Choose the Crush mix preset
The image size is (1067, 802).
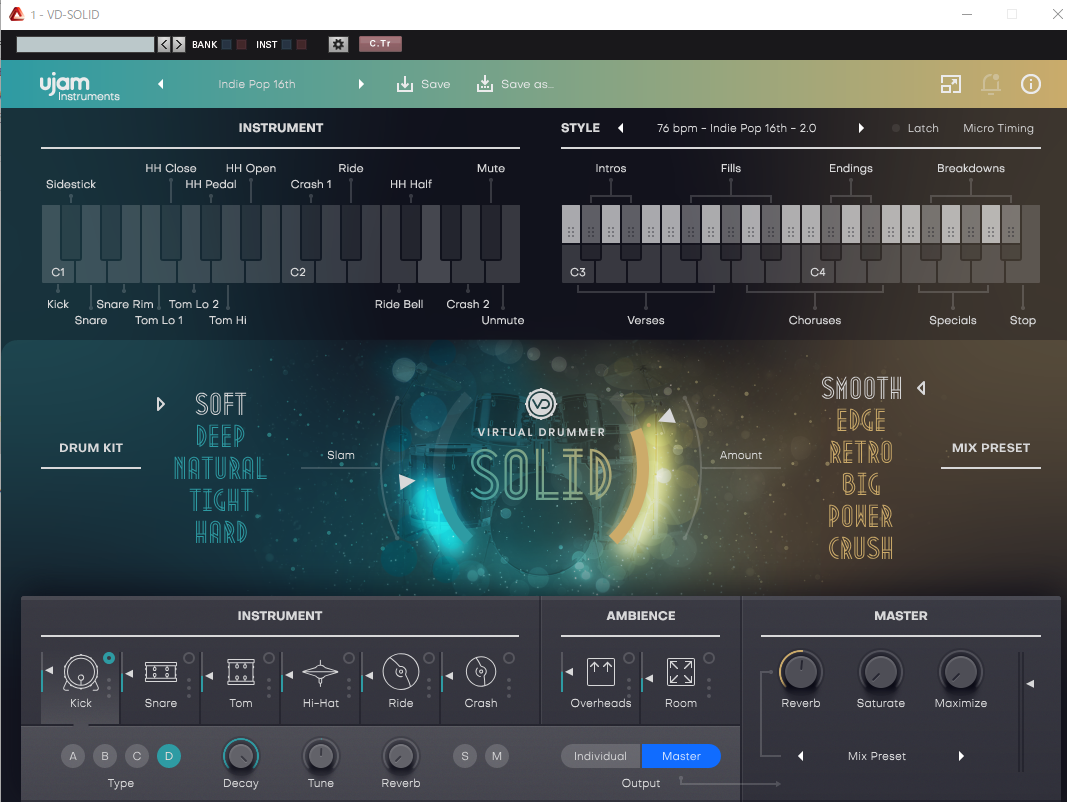tap(861, 548)
